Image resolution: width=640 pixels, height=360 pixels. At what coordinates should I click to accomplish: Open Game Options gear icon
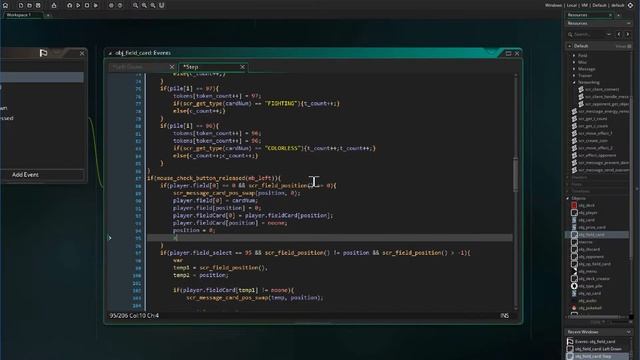click(111, 5)
